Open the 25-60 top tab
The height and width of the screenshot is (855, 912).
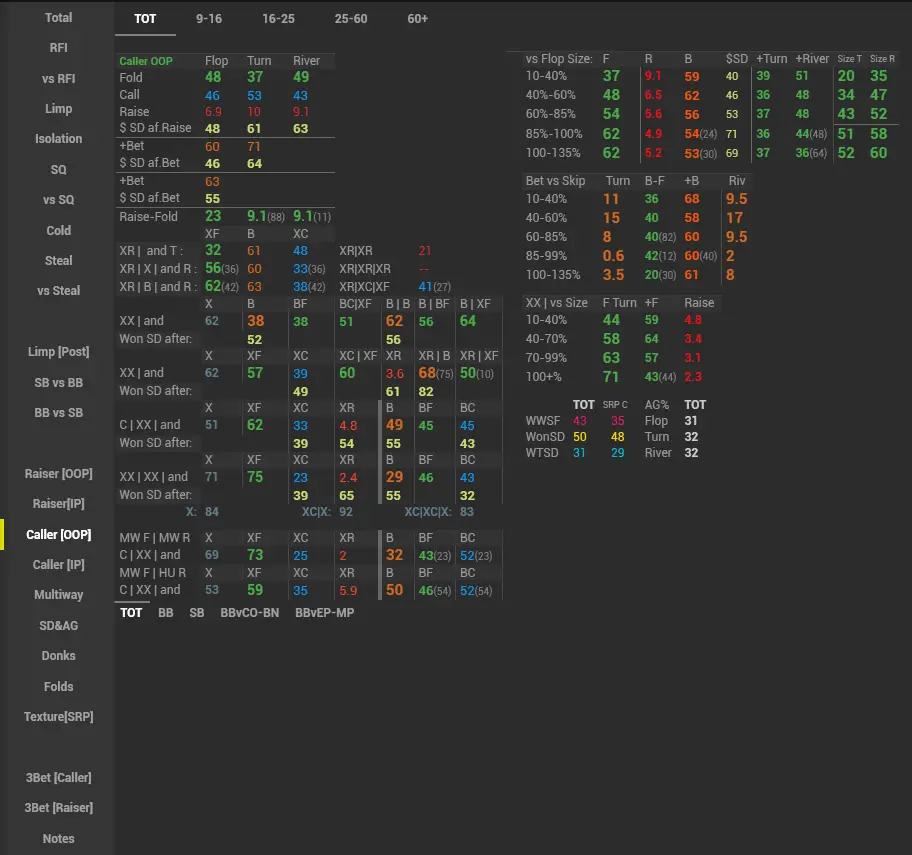pos(351,19)
